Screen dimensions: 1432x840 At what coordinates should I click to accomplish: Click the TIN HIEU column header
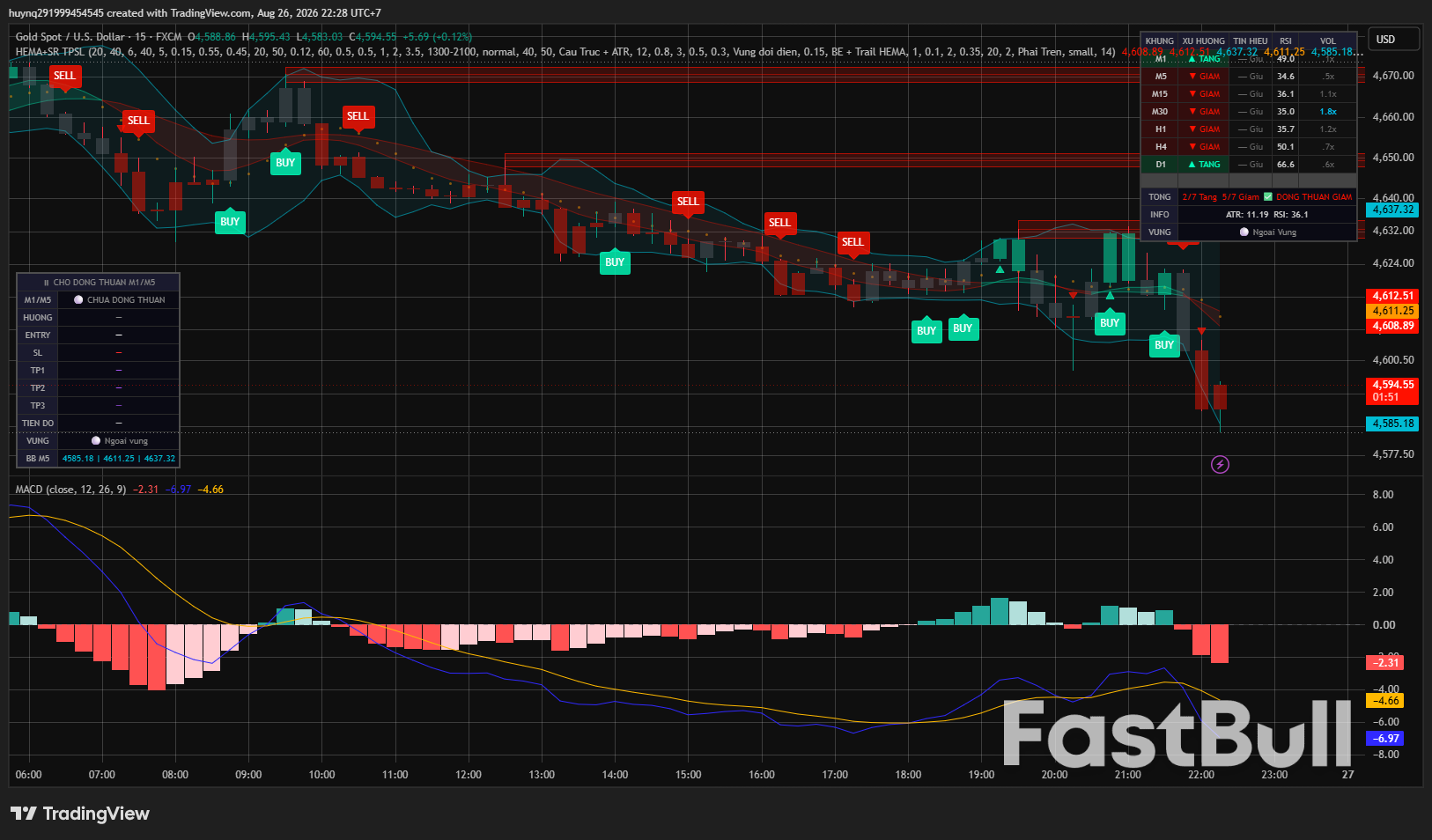coord(1251,41)
